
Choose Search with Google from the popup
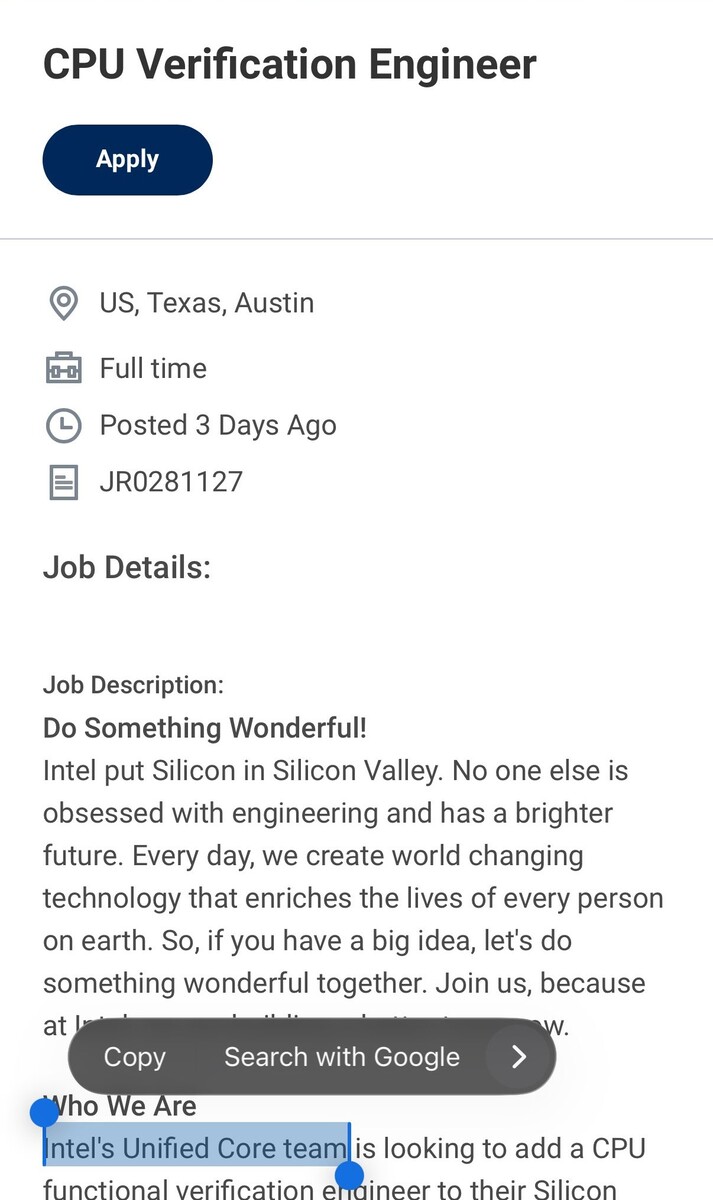[x=342, y=1057]
